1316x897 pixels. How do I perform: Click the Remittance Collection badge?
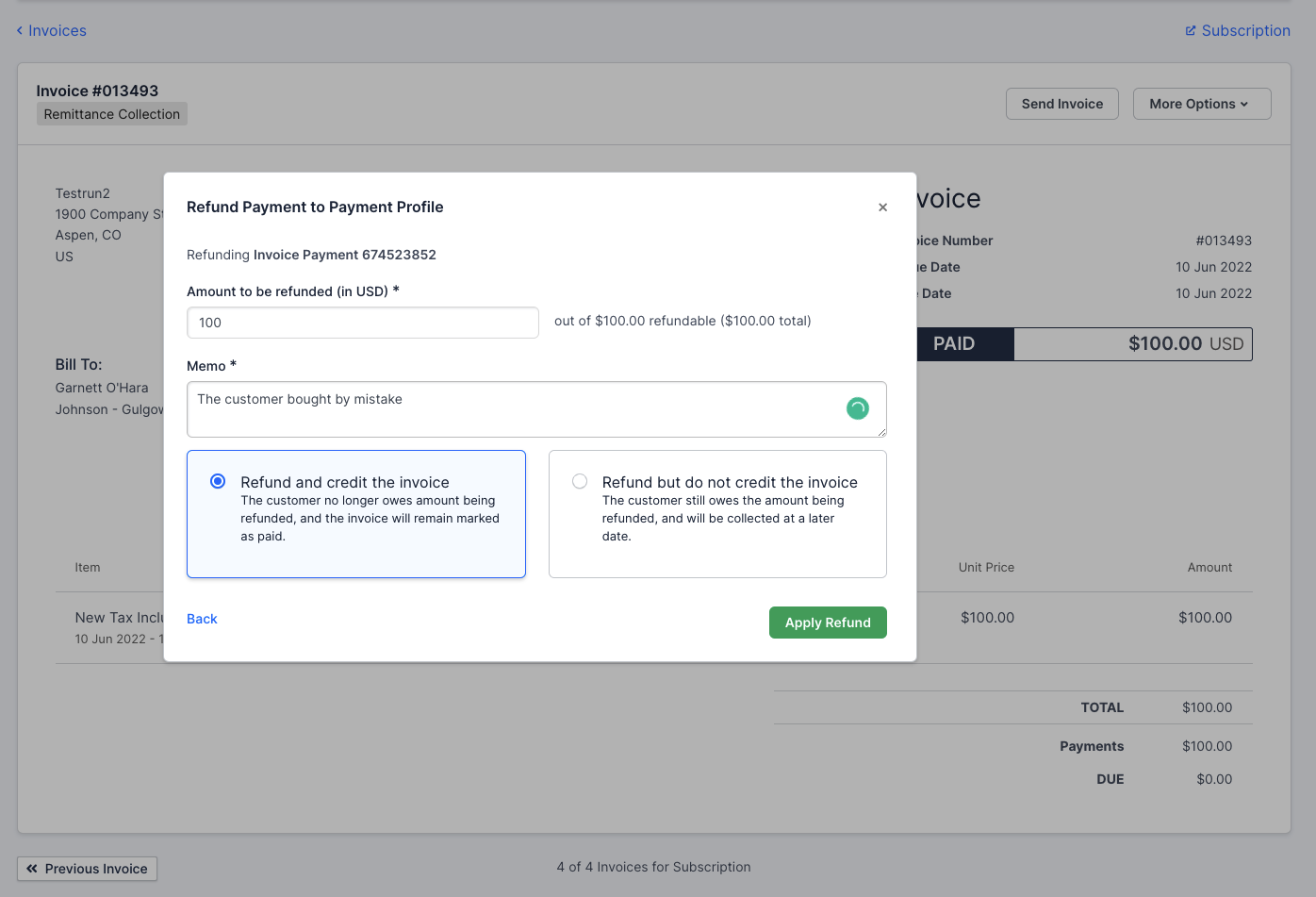pos(111,114)
